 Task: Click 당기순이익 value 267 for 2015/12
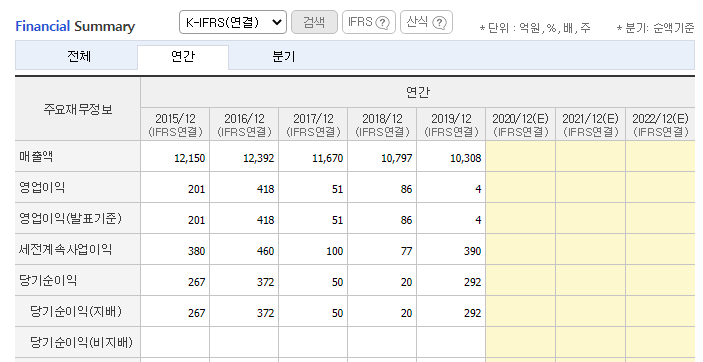click(196, 282)
